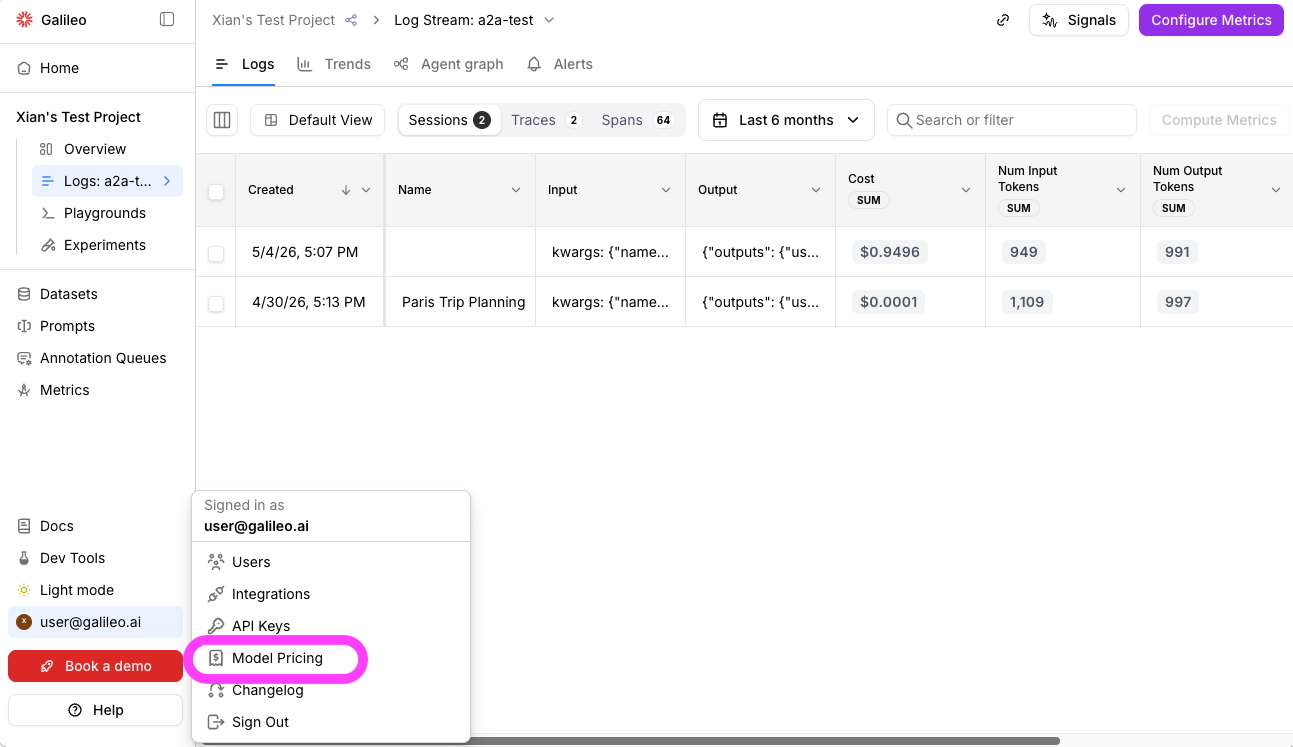Image resolution: width=1293 pixels, height=747 pixels.
Task: Open the Name column menu chevron
Action: [516, 190]
